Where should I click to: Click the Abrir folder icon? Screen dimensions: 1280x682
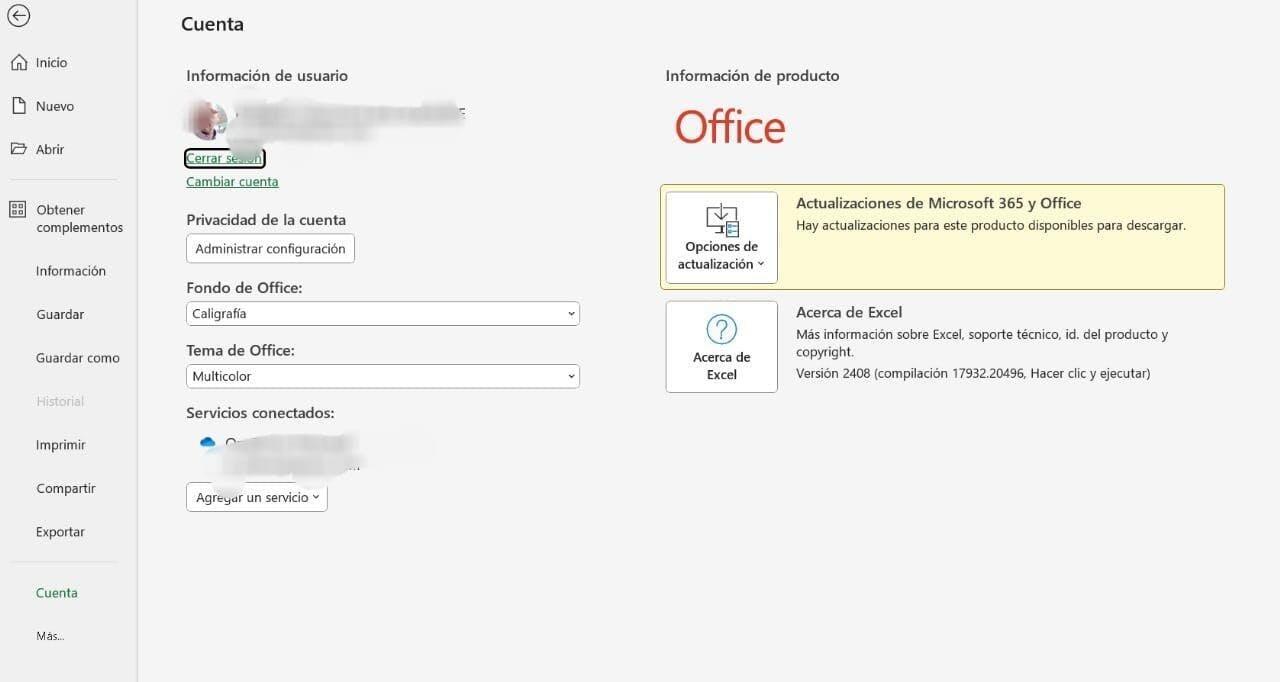pos(18,149)
